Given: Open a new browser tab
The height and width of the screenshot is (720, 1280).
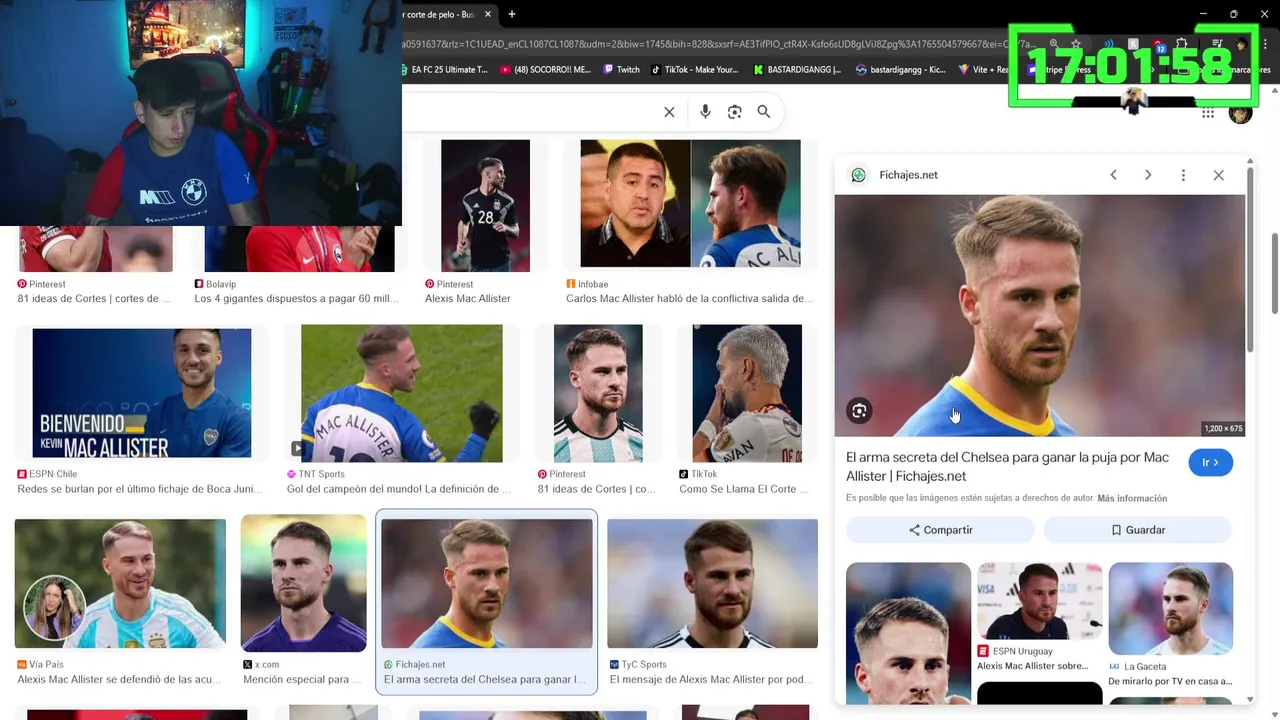Looking at the screenshot, I should 512,14.
